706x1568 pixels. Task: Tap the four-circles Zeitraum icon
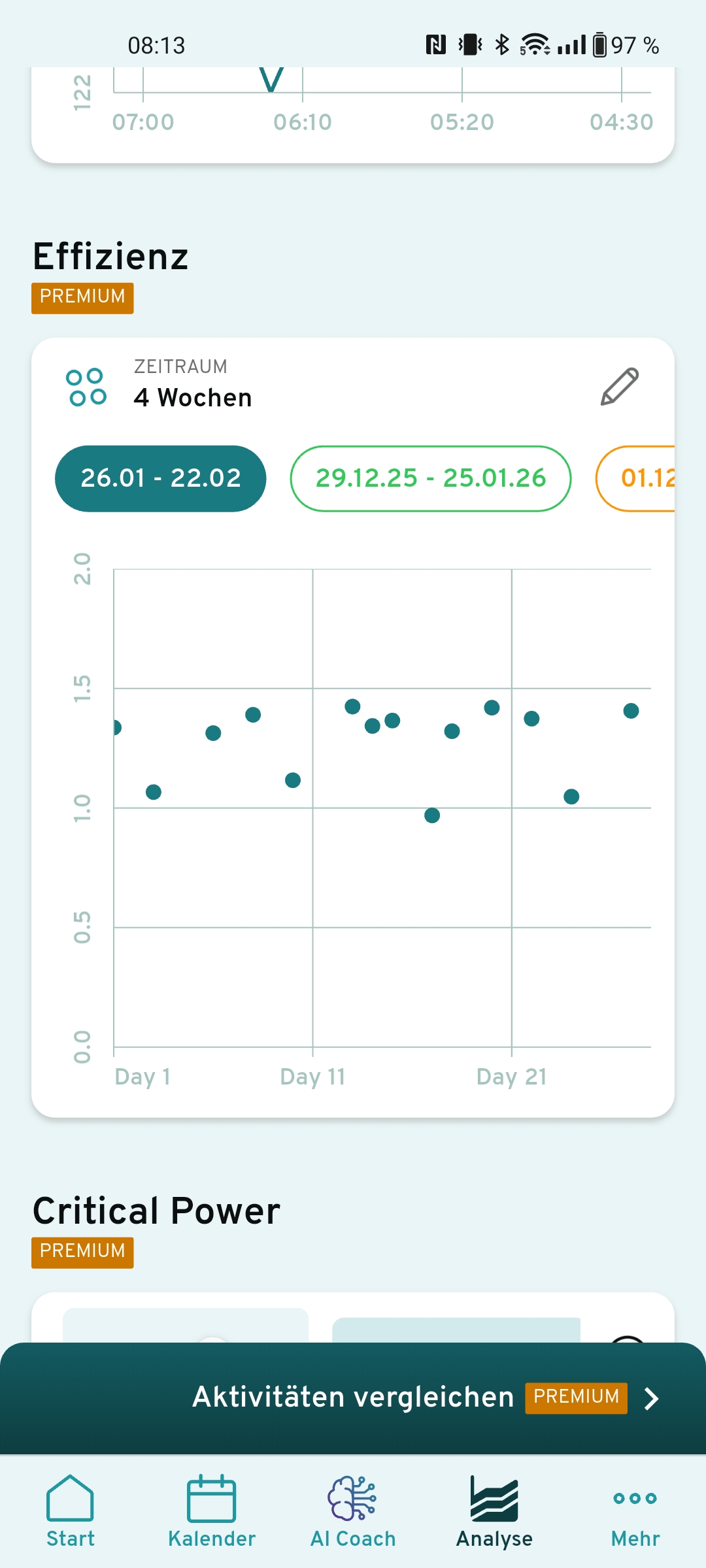coord(86,387)
